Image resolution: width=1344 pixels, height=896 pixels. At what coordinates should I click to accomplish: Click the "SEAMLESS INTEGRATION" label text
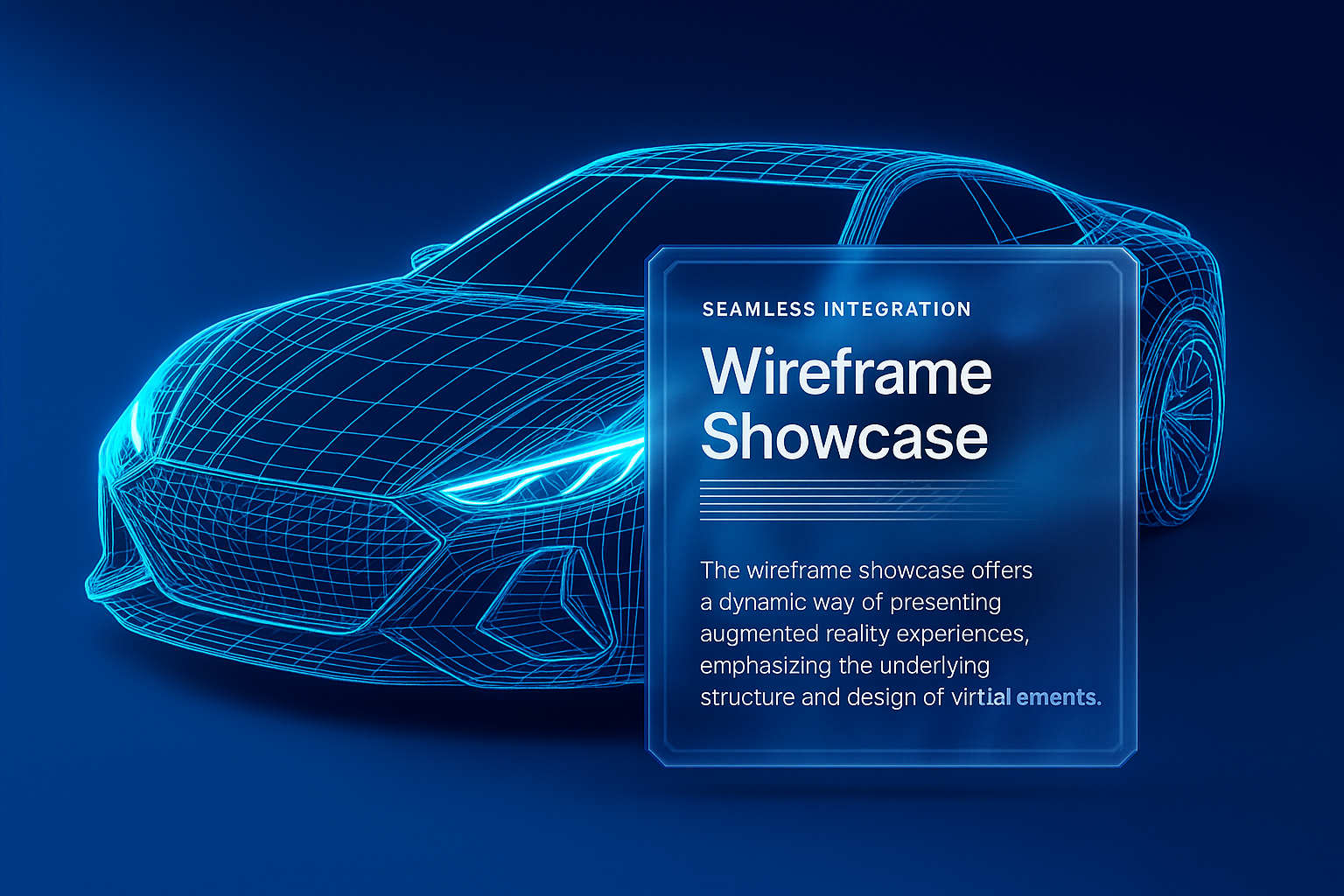[836, 310]
